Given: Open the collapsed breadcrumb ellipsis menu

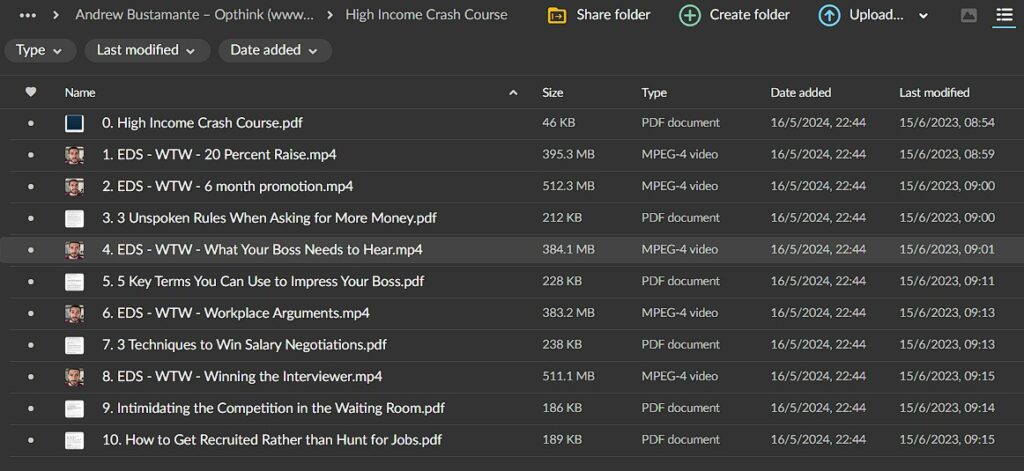Looking at the screenshot, I should point(28,15).
